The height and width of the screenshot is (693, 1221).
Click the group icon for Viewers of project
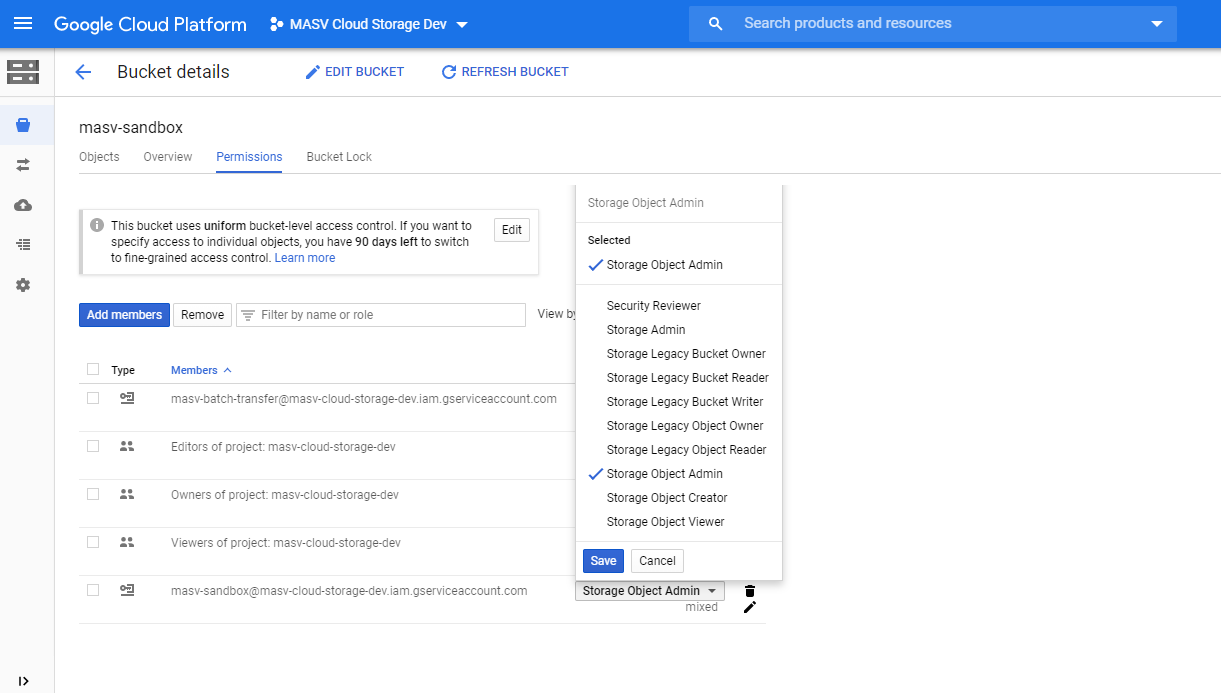tap(127, 542)
